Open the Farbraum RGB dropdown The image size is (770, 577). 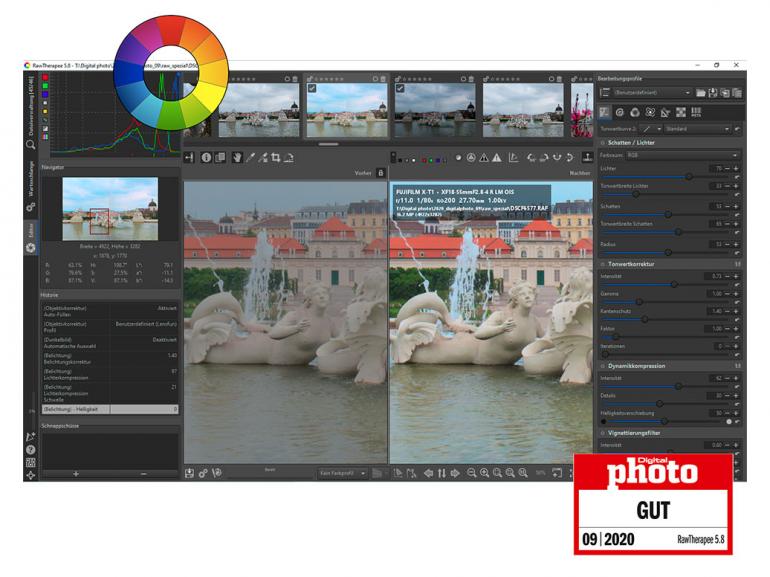(683, 155)
